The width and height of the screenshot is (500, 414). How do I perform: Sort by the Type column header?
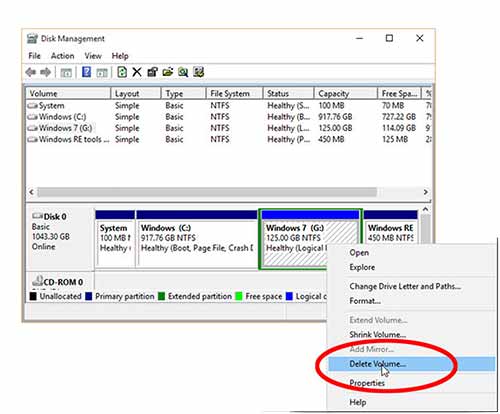[x=183, y=93]
